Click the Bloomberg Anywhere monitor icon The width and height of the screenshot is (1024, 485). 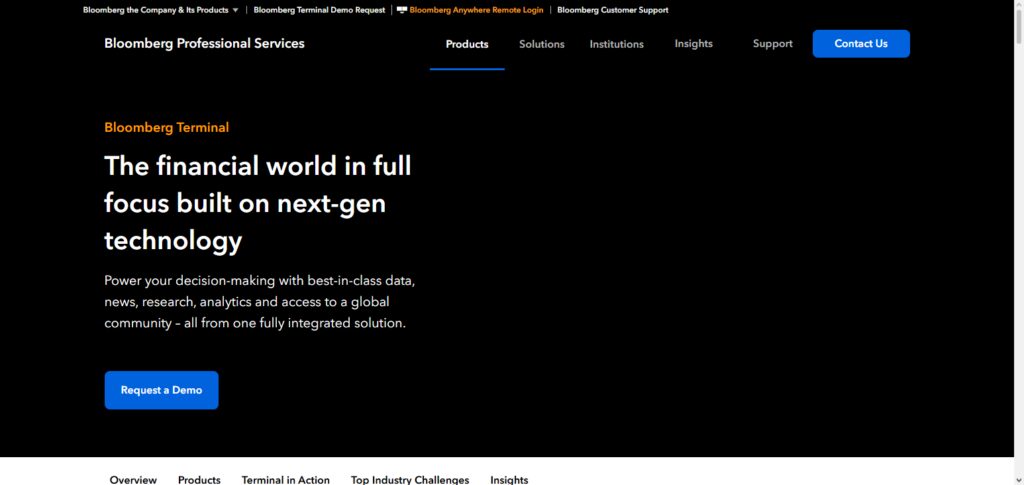pos(402,10)
